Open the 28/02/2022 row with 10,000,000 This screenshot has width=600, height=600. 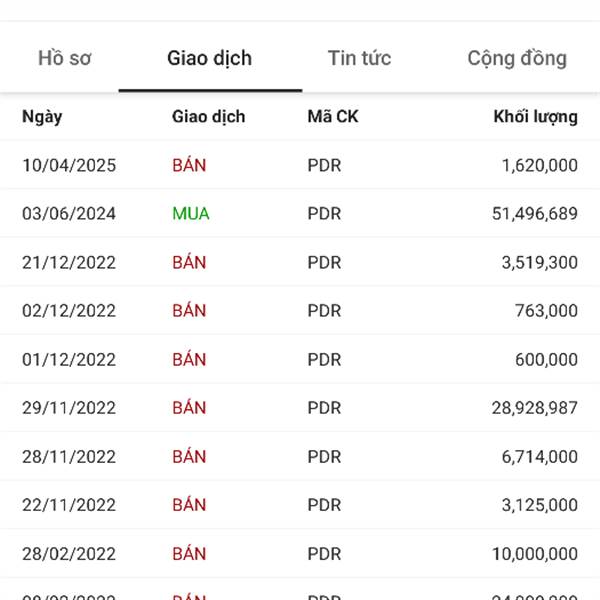point(300,554)
